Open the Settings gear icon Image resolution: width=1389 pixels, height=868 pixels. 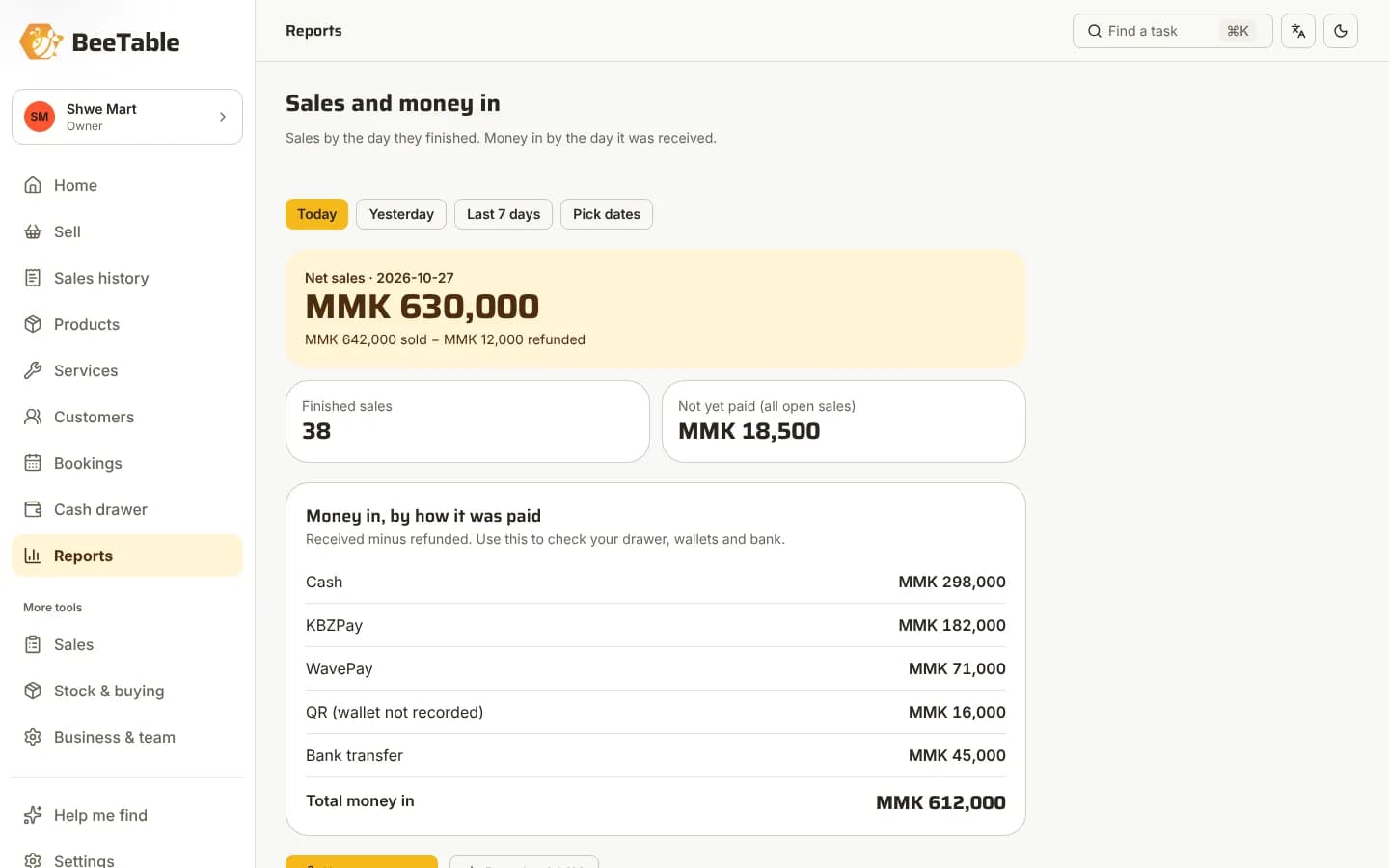point(33,860)
